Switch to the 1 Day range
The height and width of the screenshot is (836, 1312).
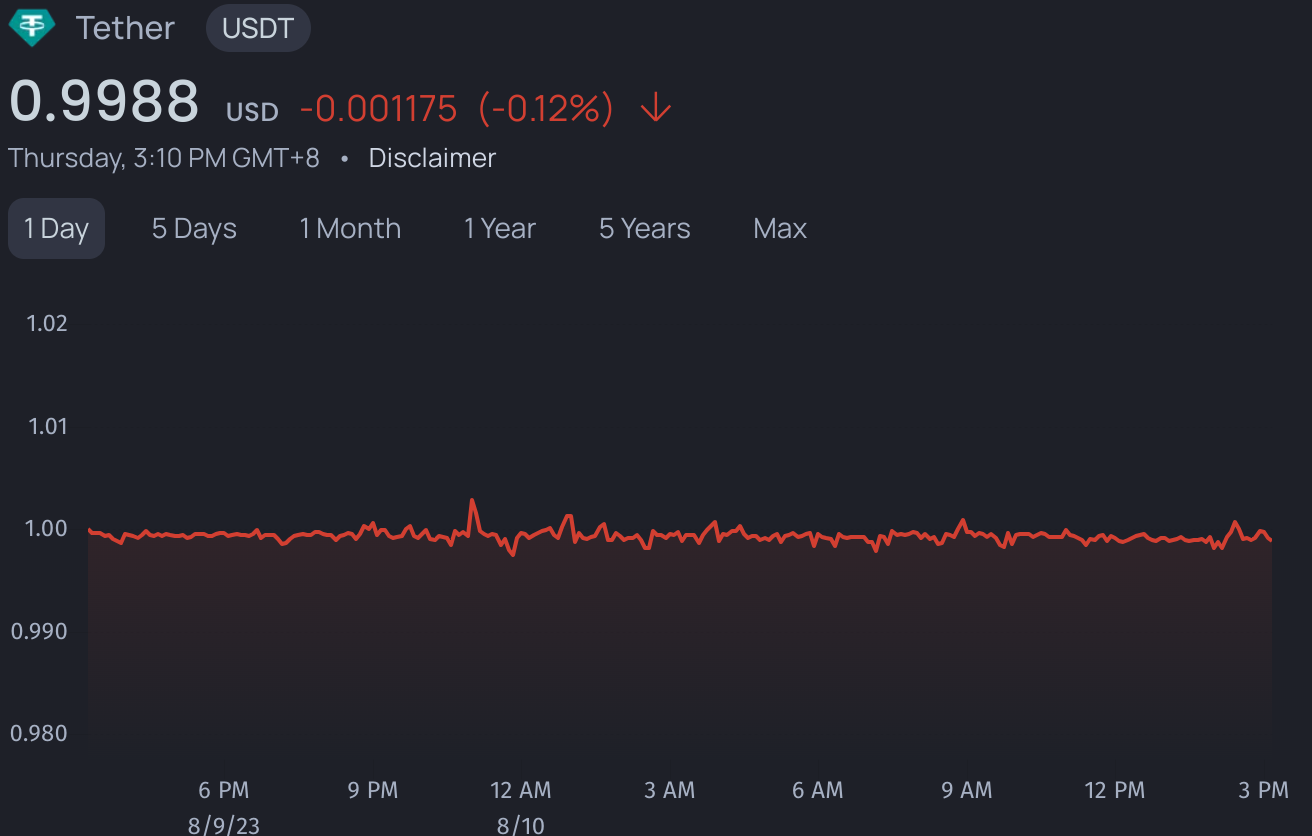(57, 228)
